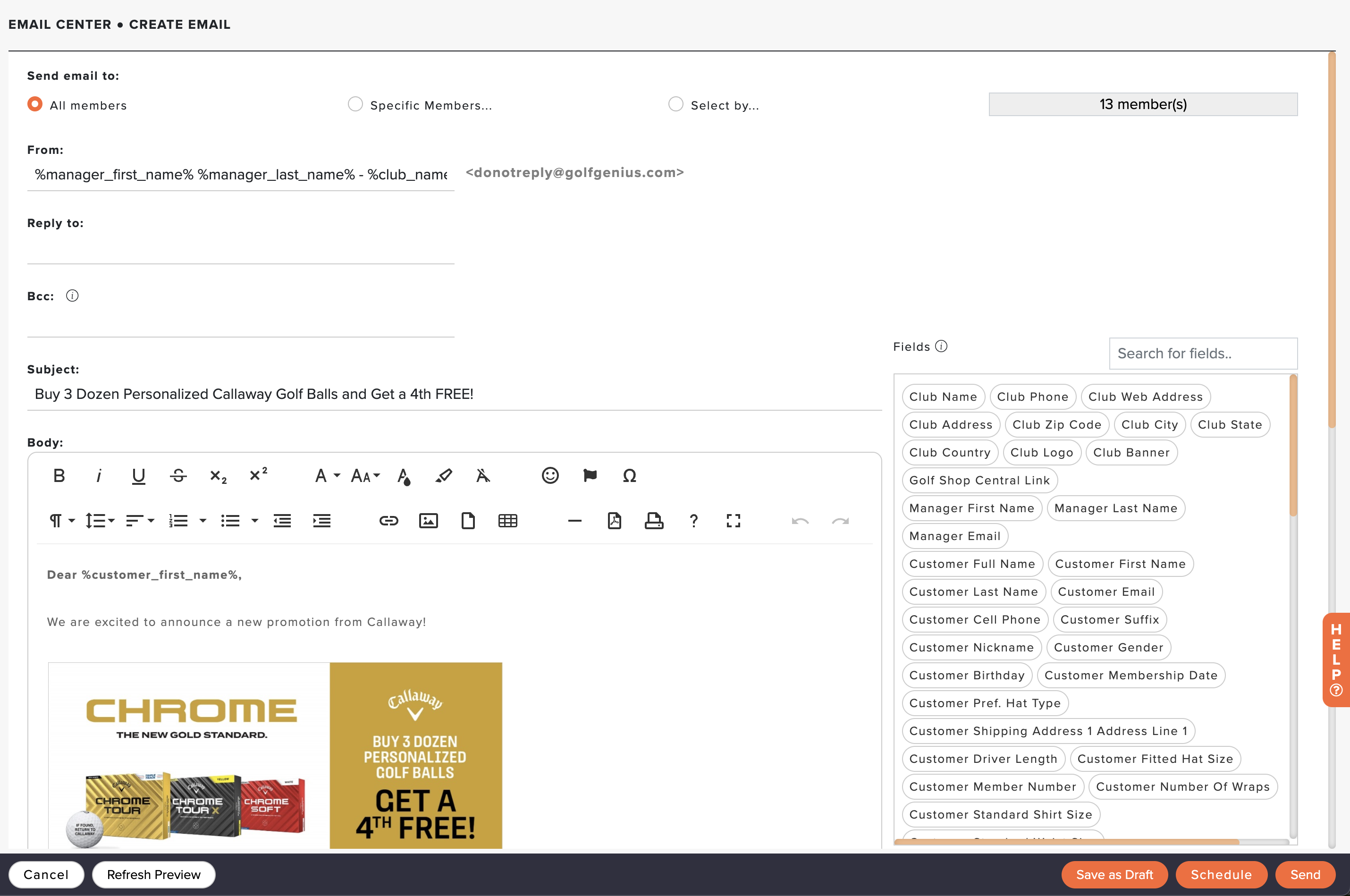The image size is (1350, 896).
Task: Insert a hyperlink
Action: coord(388,521)
